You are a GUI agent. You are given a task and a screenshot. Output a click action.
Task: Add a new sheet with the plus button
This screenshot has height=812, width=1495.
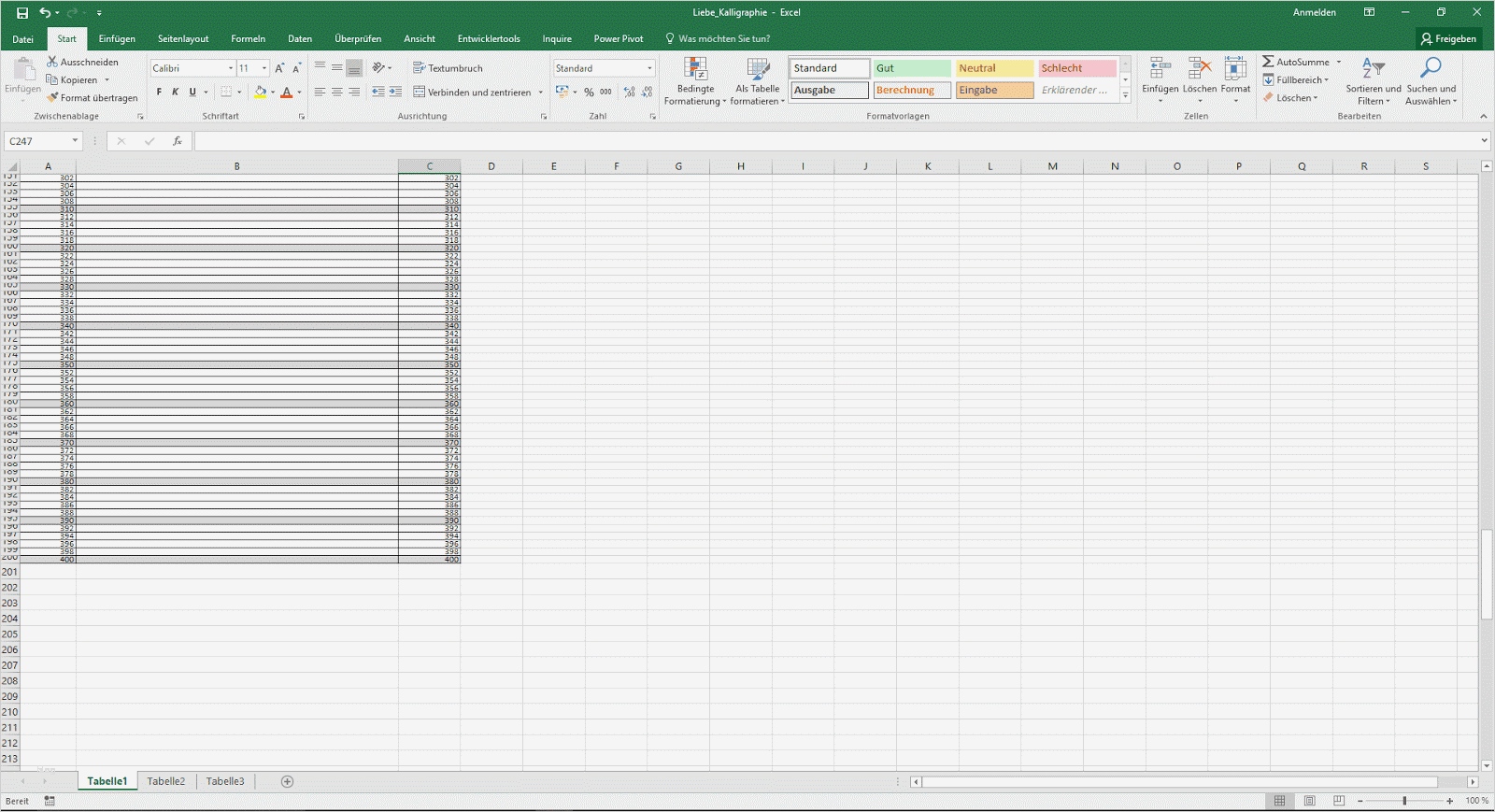tap(288, 781)
